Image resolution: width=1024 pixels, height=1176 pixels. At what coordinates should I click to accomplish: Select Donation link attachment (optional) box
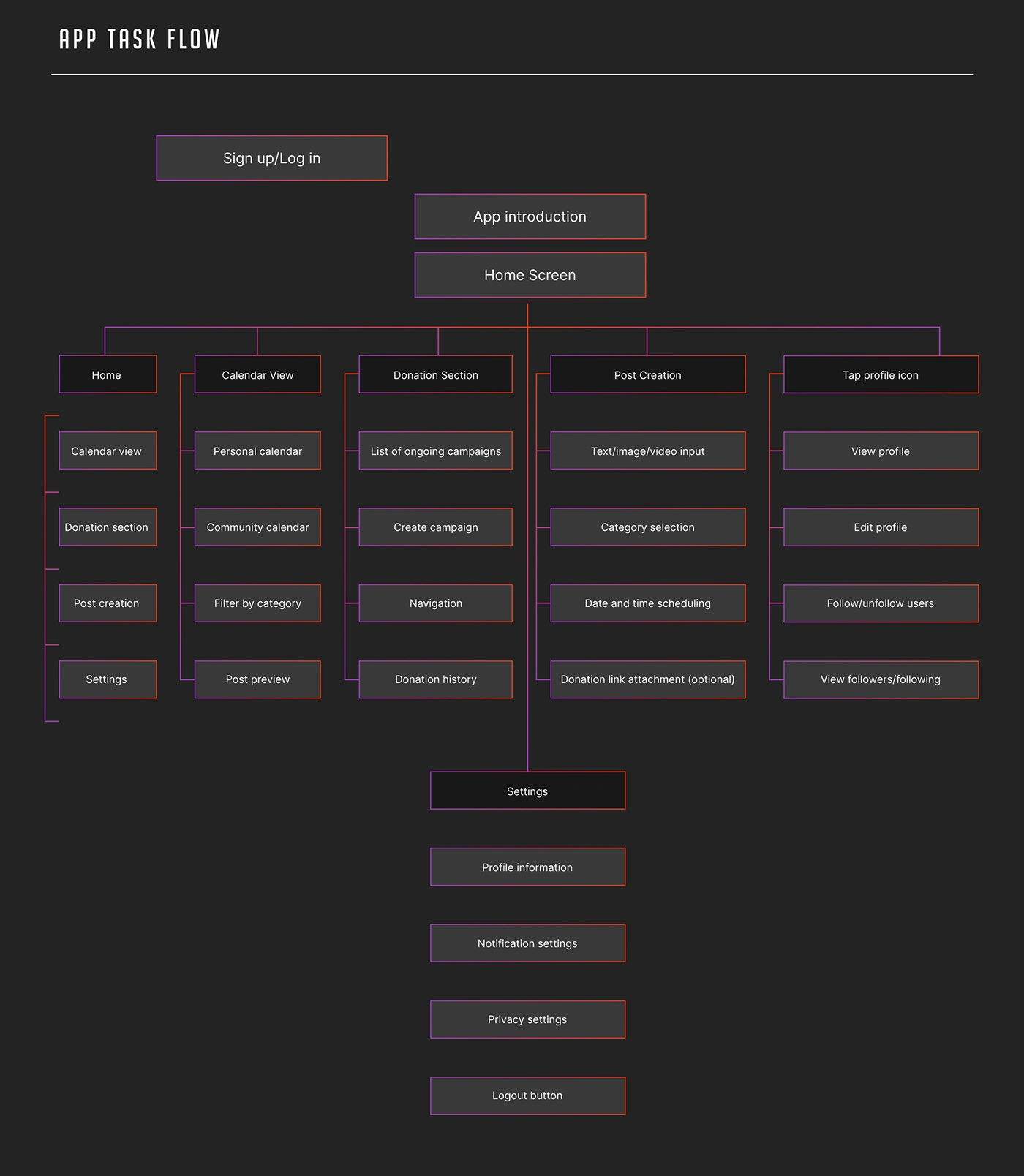coord(648,679)
